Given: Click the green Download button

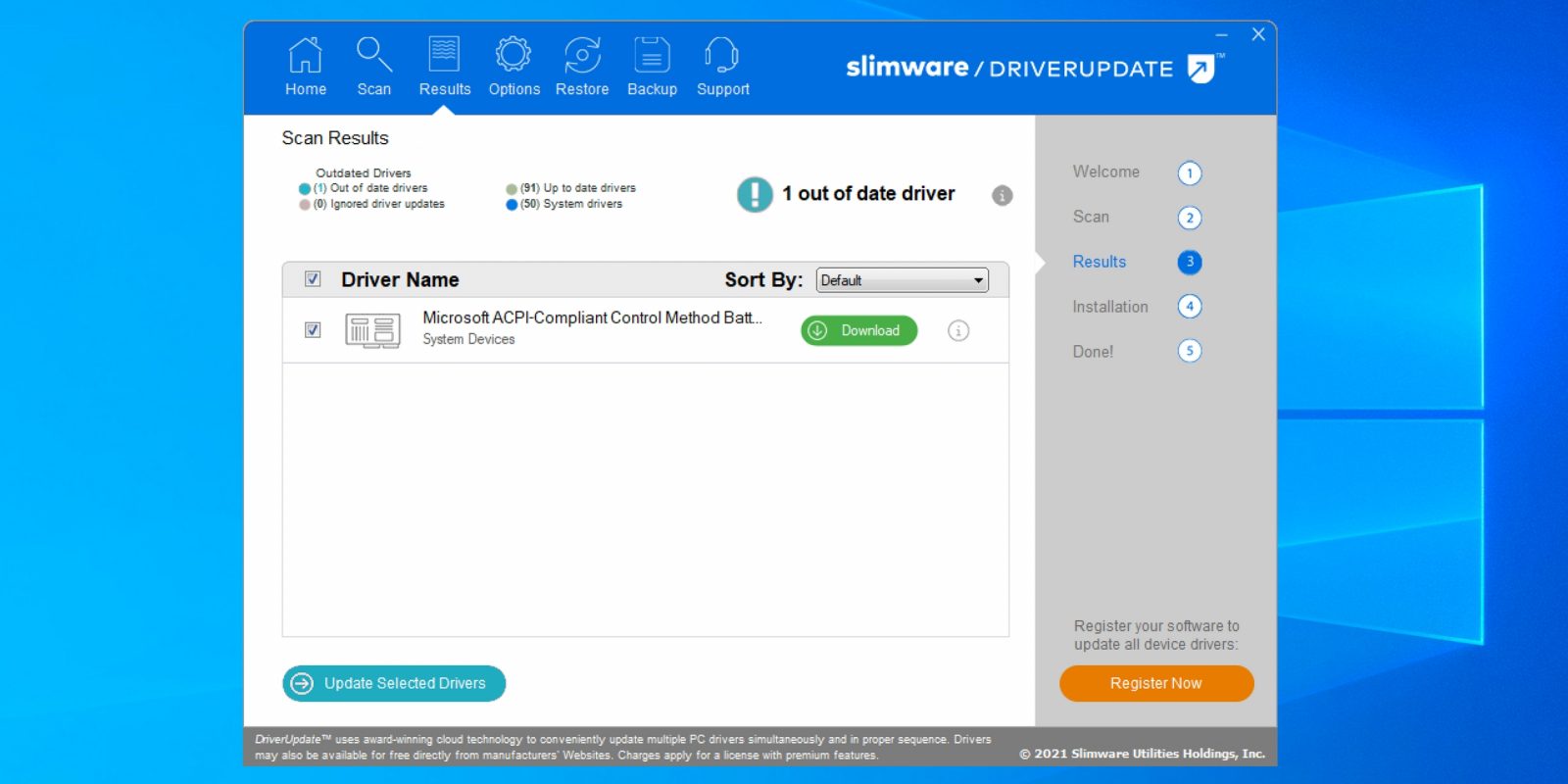Looking at the screenshot, I should pos(858,331).
